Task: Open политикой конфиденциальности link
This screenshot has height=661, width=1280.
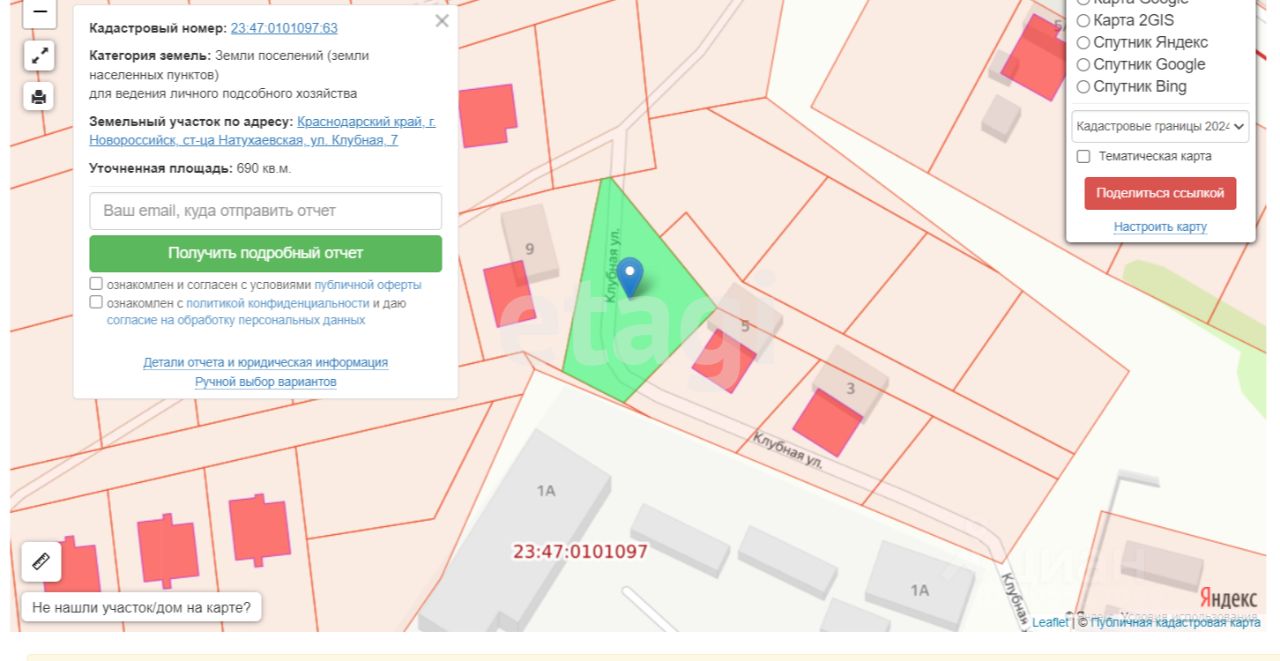Action: tap(278, 303)
